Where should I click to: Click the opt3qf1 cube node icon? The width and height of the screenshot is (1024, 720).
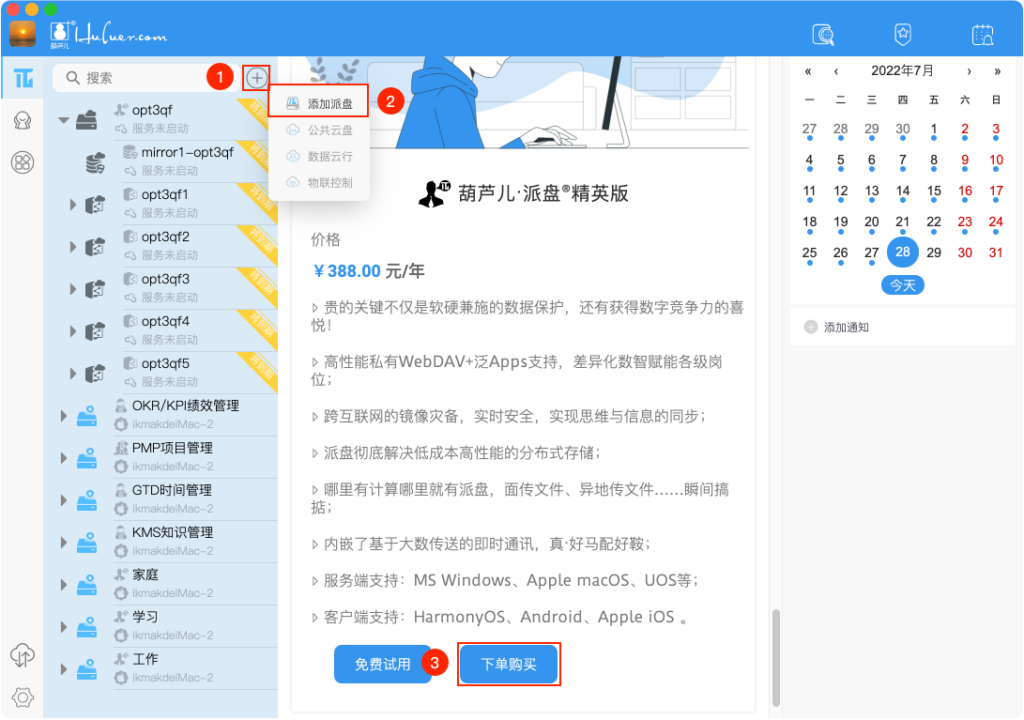[x=95, y=205]
